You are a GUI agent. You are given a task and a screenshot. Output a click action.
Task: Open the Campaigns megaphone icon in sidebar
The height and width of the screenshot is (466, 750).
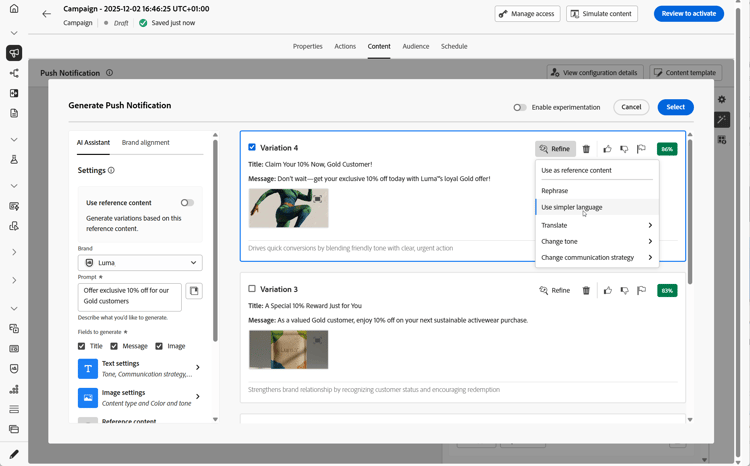pos(14,53)
